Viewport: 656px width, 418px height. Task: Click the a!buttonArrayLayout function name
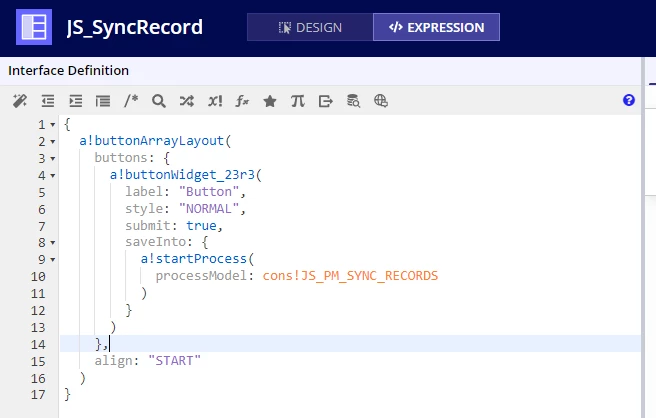pos(151,141)
